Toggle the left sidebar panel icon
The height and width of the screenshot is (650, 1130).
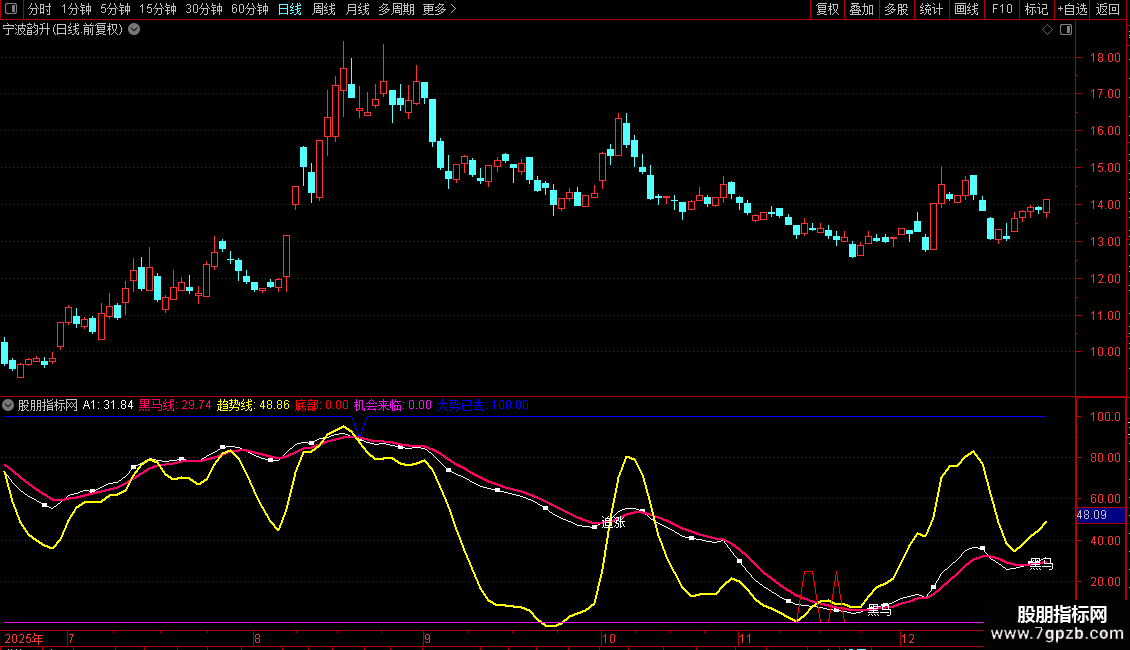click(x=10, y=10)
